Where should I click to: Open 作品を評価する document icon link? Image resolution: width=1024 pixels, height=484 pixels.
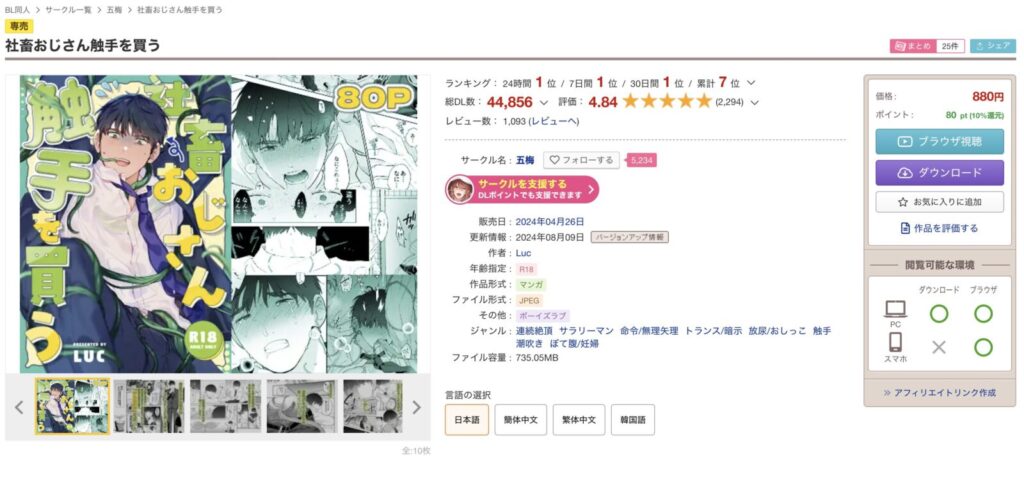click(x=939, y=228)
